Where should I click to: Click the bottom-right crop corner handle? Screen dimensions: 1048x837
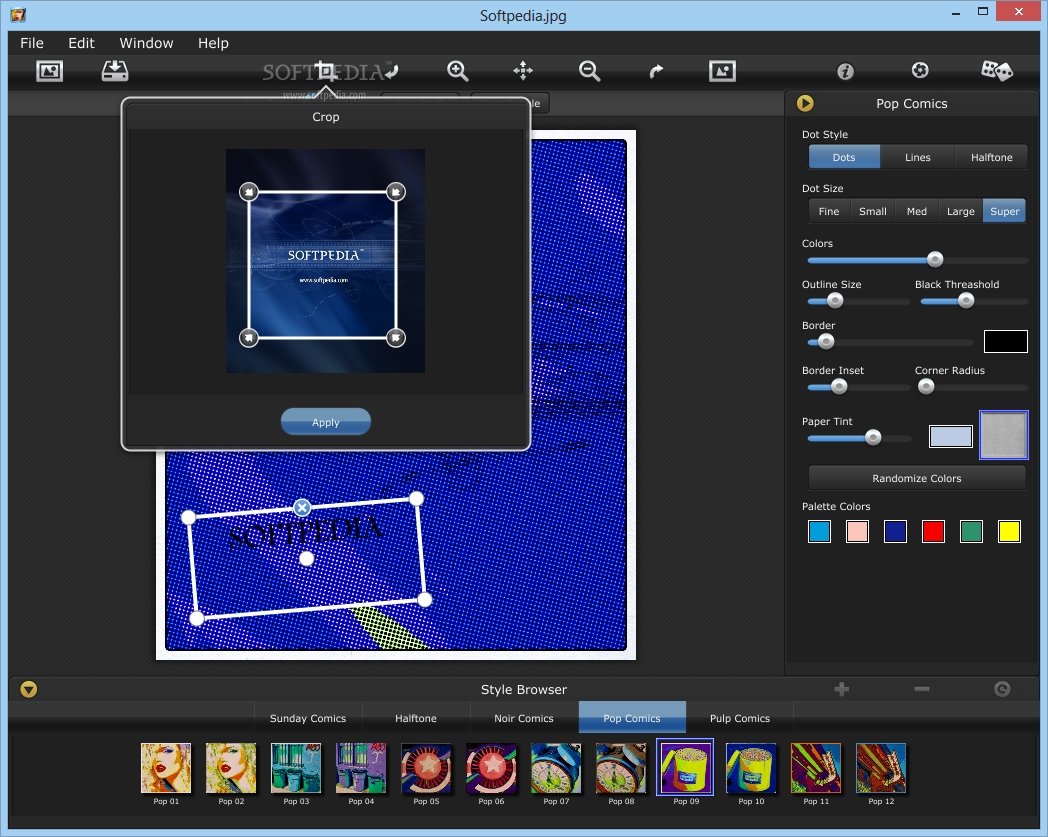tap(396, 338)
